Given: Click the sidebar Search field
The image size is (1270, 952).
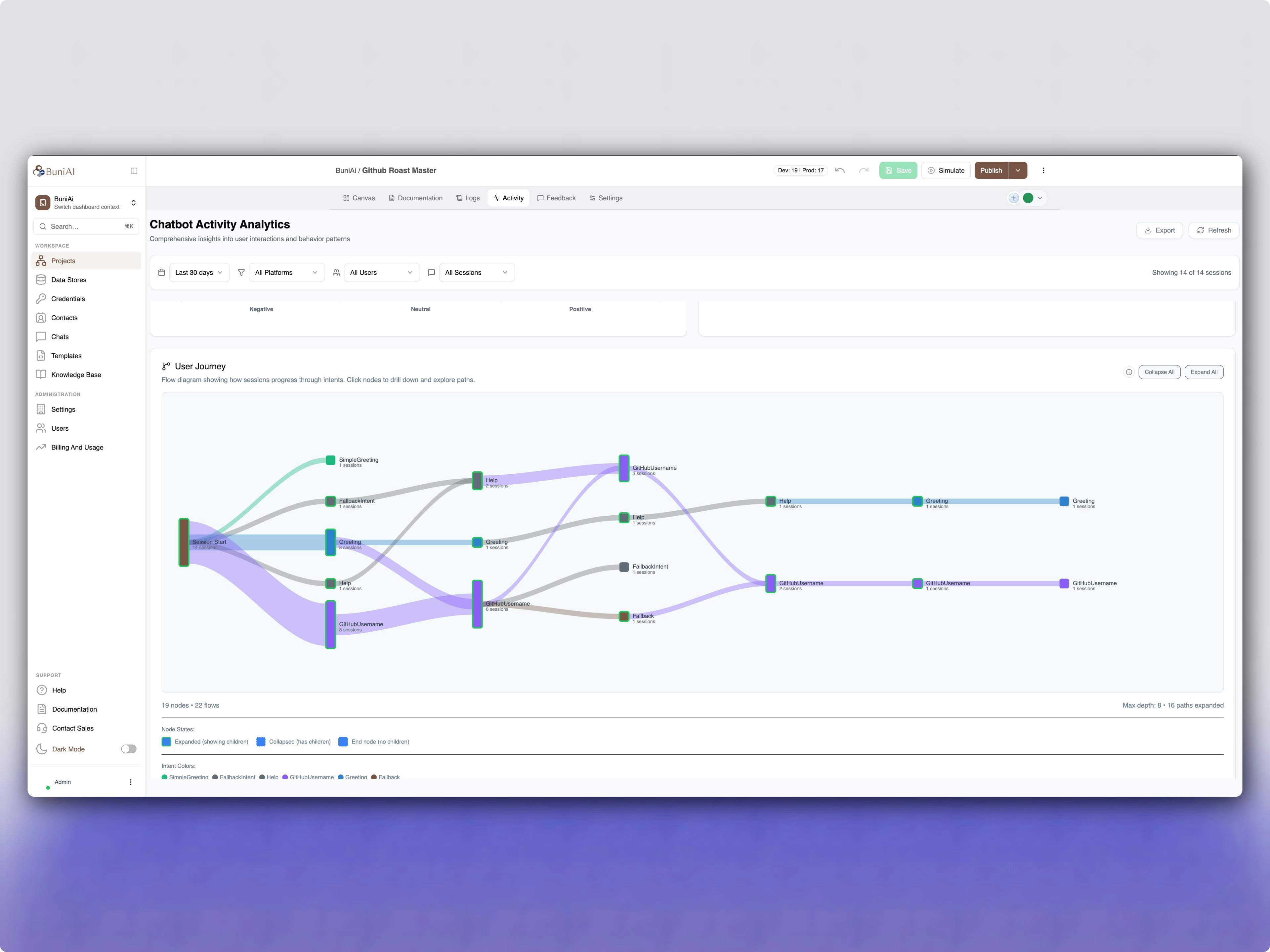Looking at the screenshot, I should (x=86, y=227).
